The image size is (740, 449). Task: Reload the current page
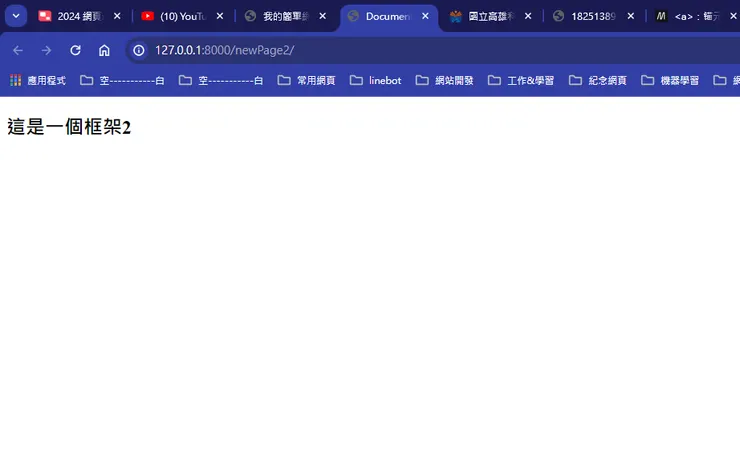[75, 50]
